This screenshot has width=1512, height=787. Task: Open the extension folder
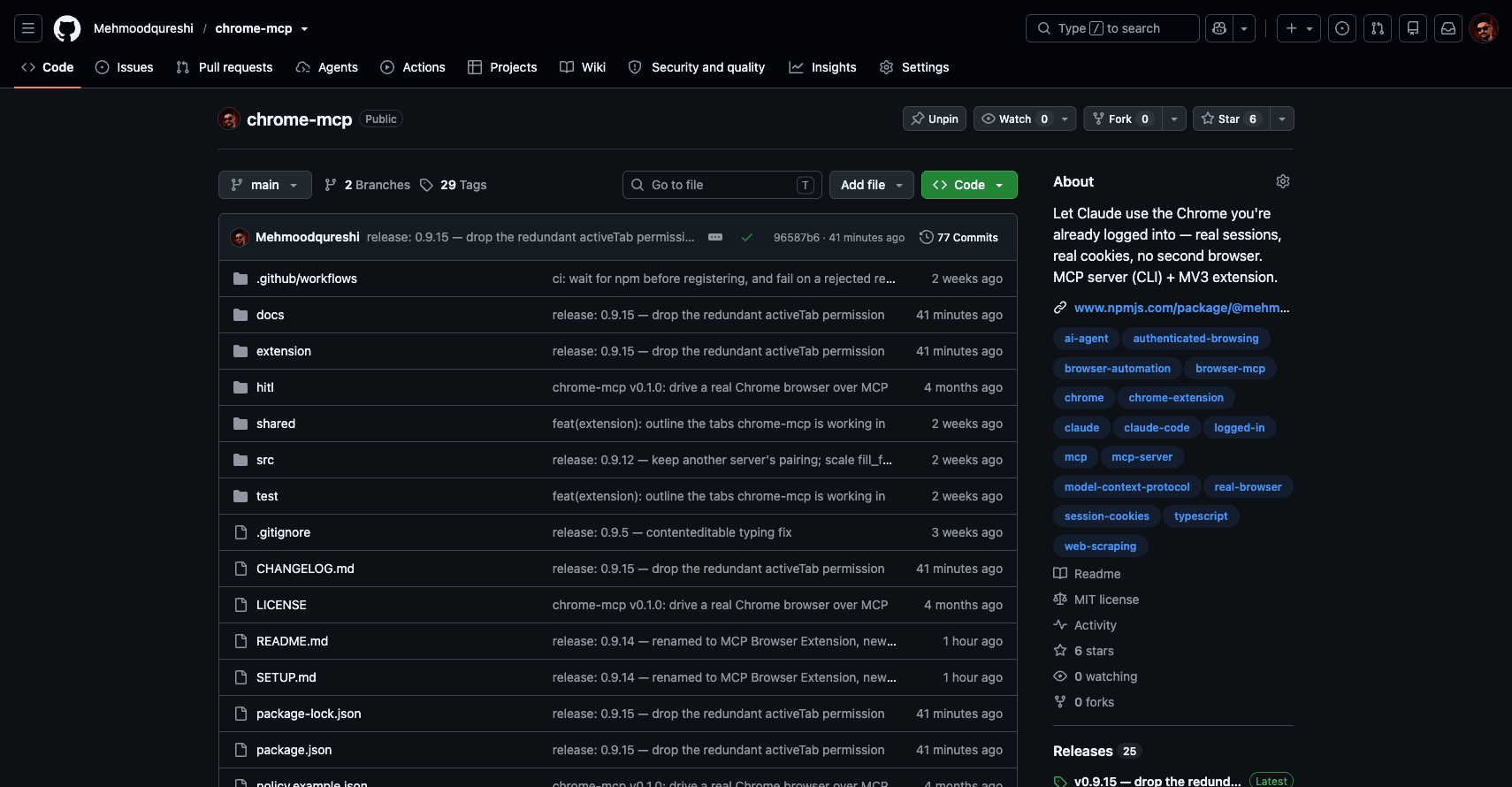(284, 351)
